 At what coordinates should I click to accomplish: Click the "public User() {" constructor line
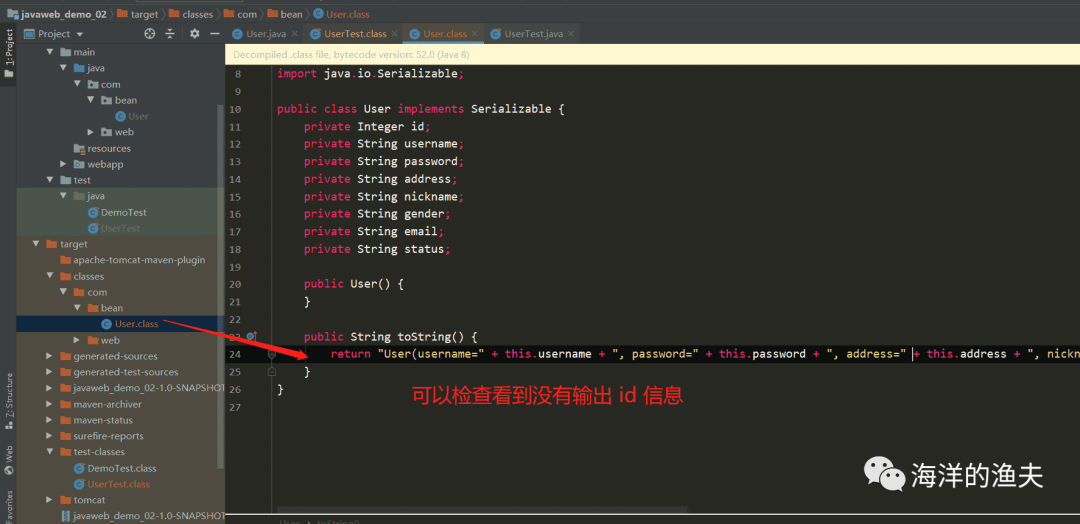353,284
